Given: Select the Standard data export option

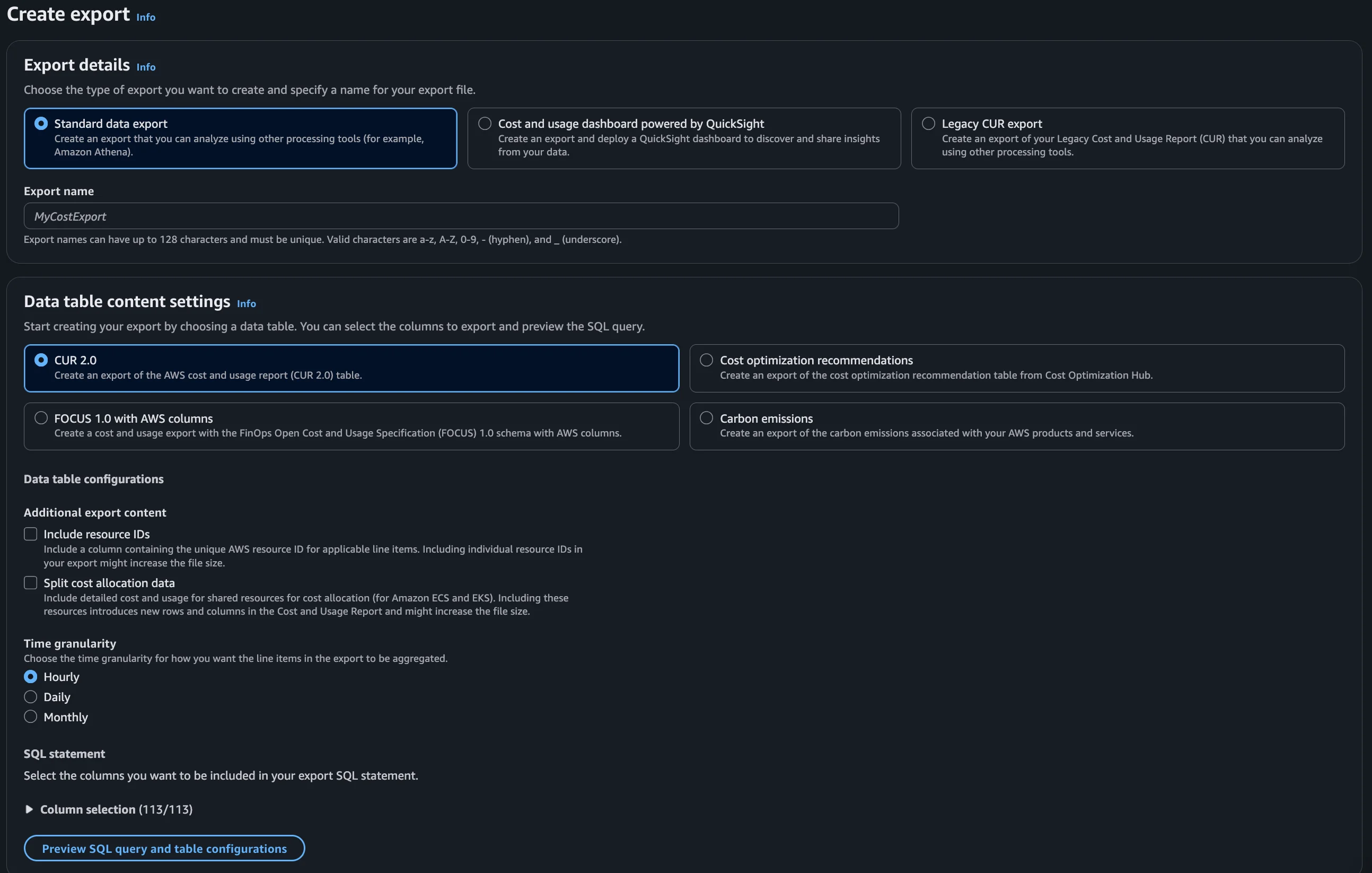Looking at the screenshot, I should click(x=241, y=138).
